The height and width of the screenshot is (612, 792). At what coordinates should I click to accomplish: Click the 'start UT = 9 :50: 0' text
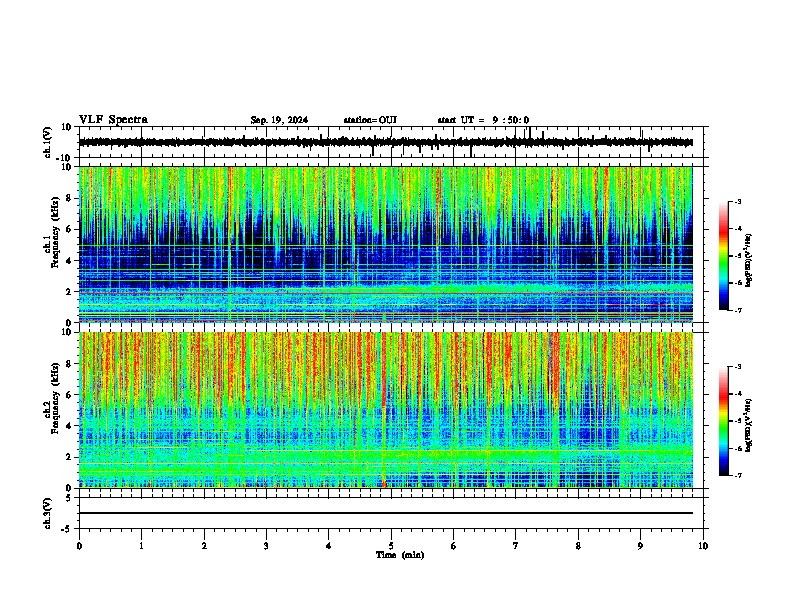(483, 120)
